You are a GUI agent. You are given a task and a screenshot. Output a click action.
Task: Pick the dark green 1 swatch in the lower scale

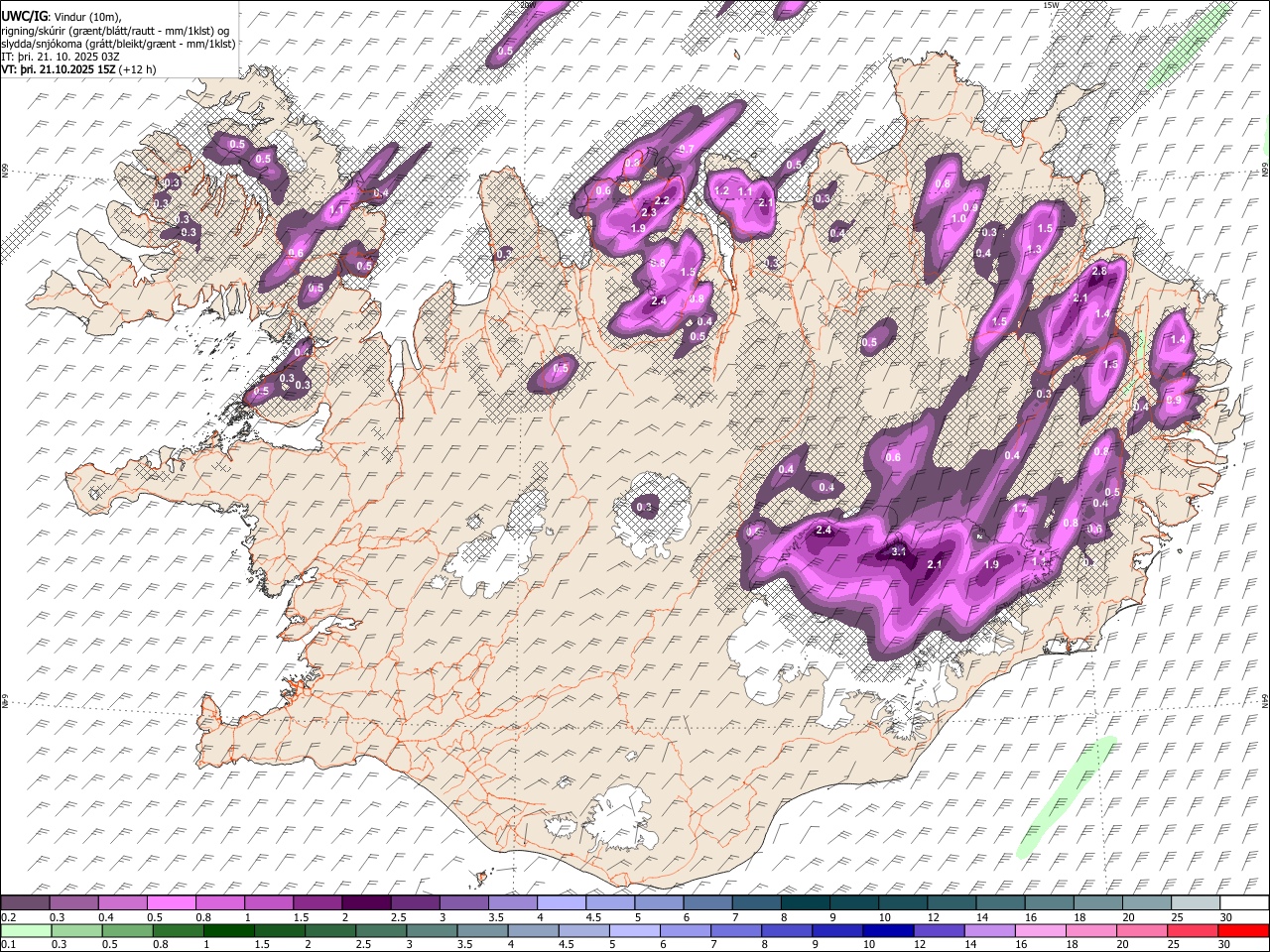point(229,930)
